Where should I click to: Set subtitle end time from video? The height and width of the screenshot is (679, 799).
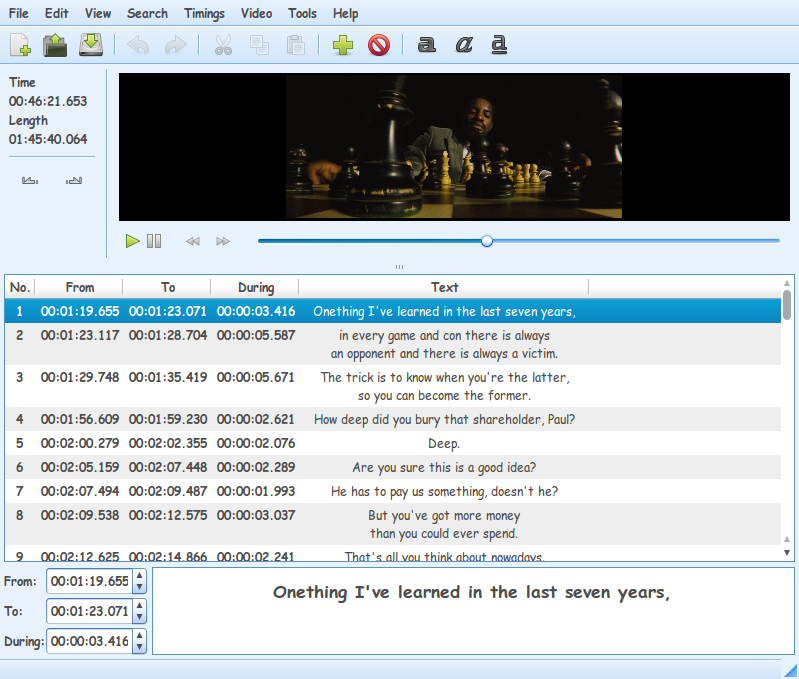pyautogui.click(x=74, y=180)
